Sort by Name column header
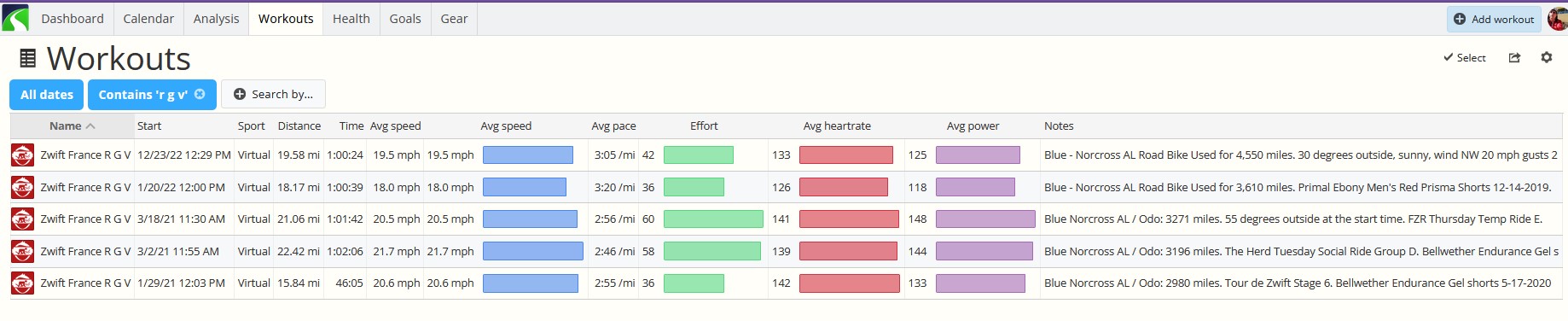1568x321 pixels. (x=65, y=125)
